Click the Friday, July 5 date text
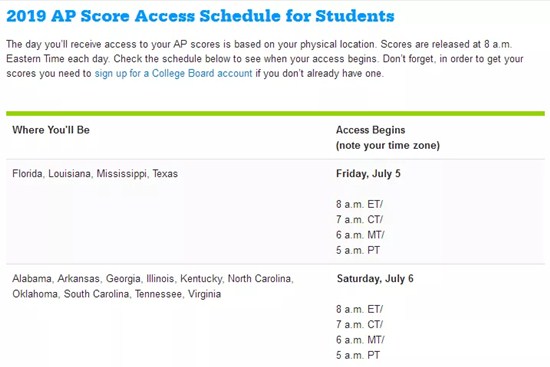The image size is (550, 367). coord(368,174)
